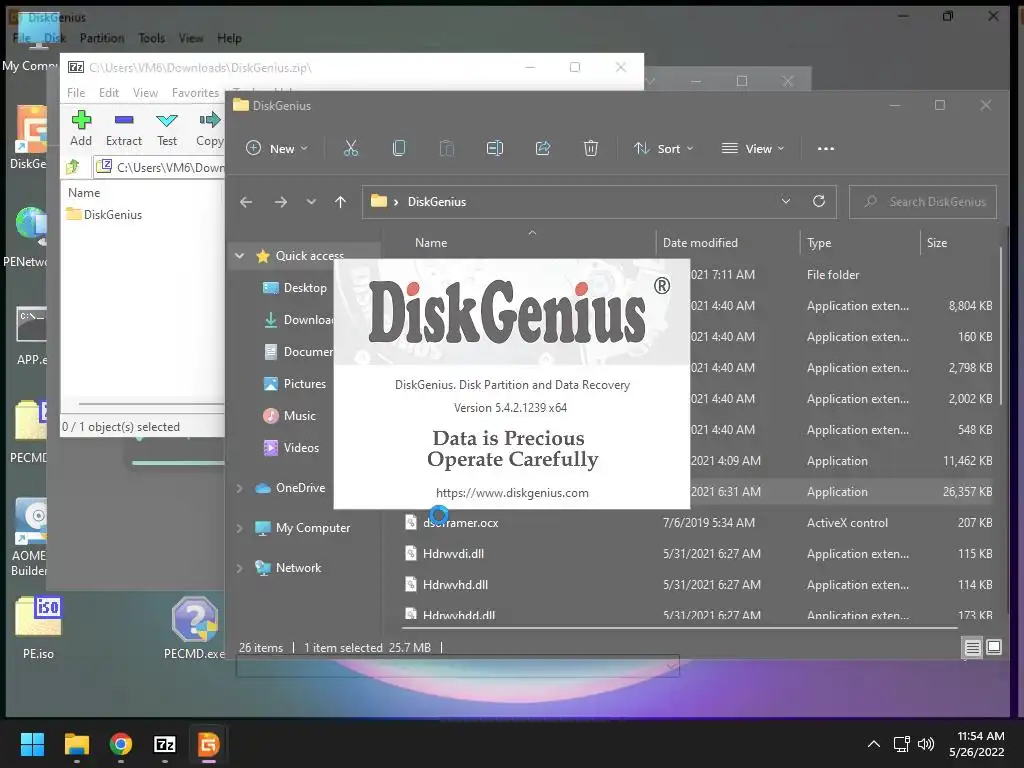Click the Delete trash icon in Explorer
The height and width of the screenshot is (768, 1024).
[x=590, y=148]
